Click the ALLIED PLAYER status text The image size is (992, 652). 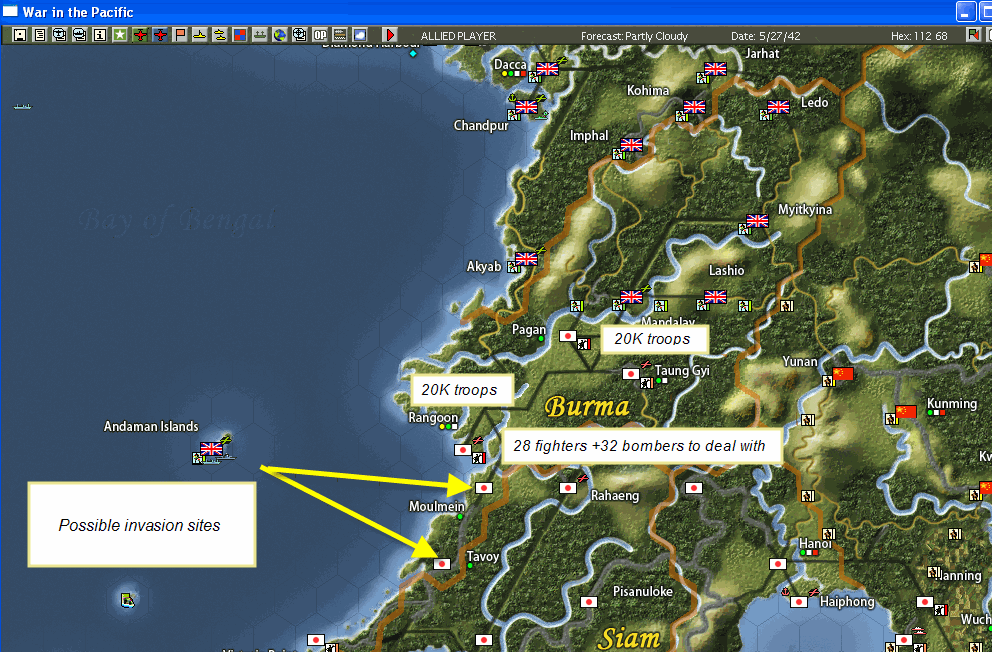click(458, 36)
